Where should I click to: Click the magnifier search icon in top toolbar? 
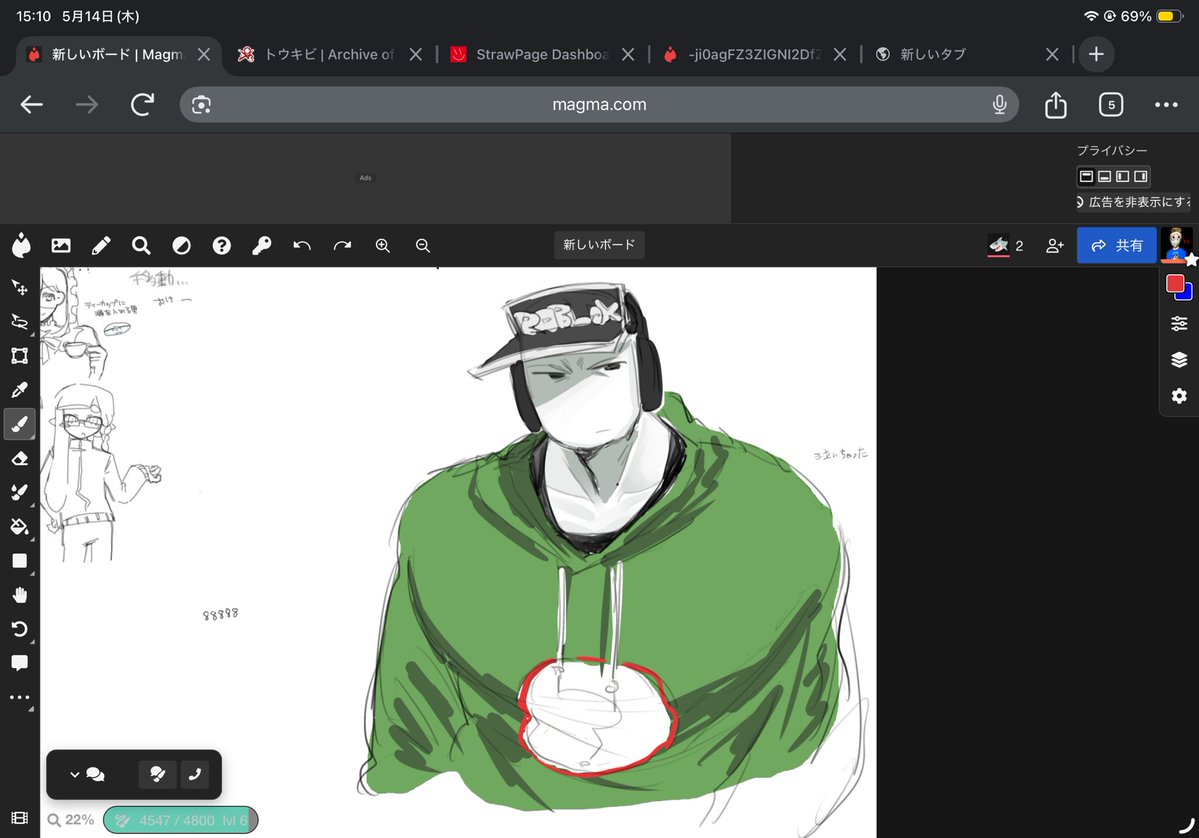point(141,245)
